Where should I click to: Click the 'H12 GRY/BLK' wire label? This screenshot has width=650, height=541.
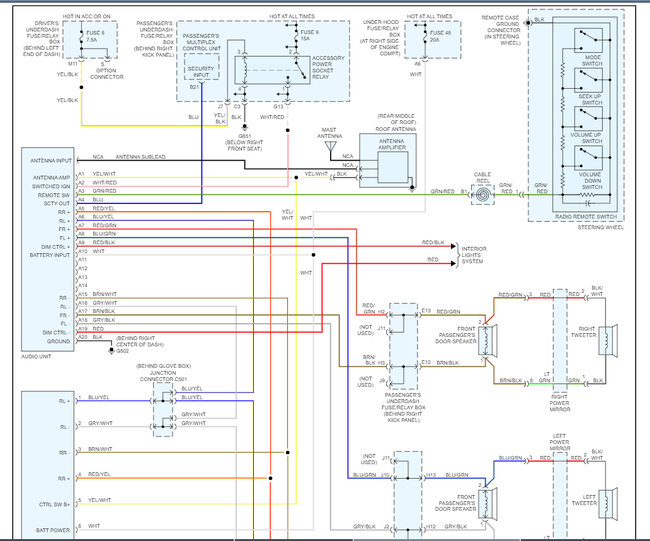tap(446, 526)
